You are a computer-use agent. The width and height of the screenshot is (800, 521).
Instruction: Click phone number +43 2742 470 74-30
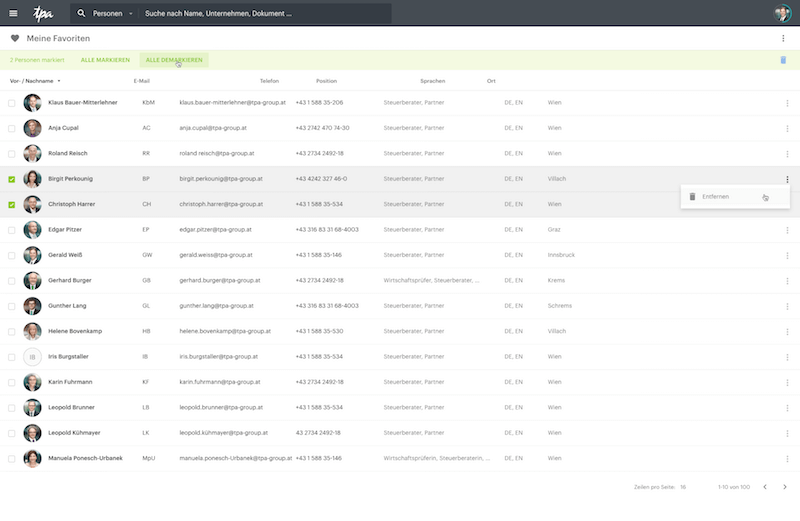322,128
